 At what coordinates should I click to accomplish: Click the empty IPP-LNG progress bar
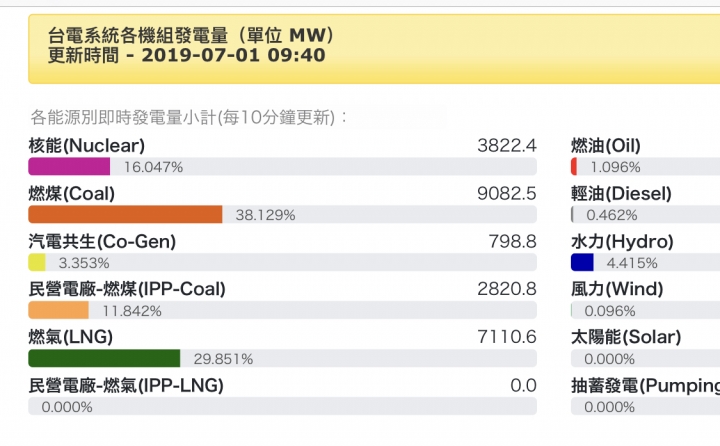(x=282, y=406)
